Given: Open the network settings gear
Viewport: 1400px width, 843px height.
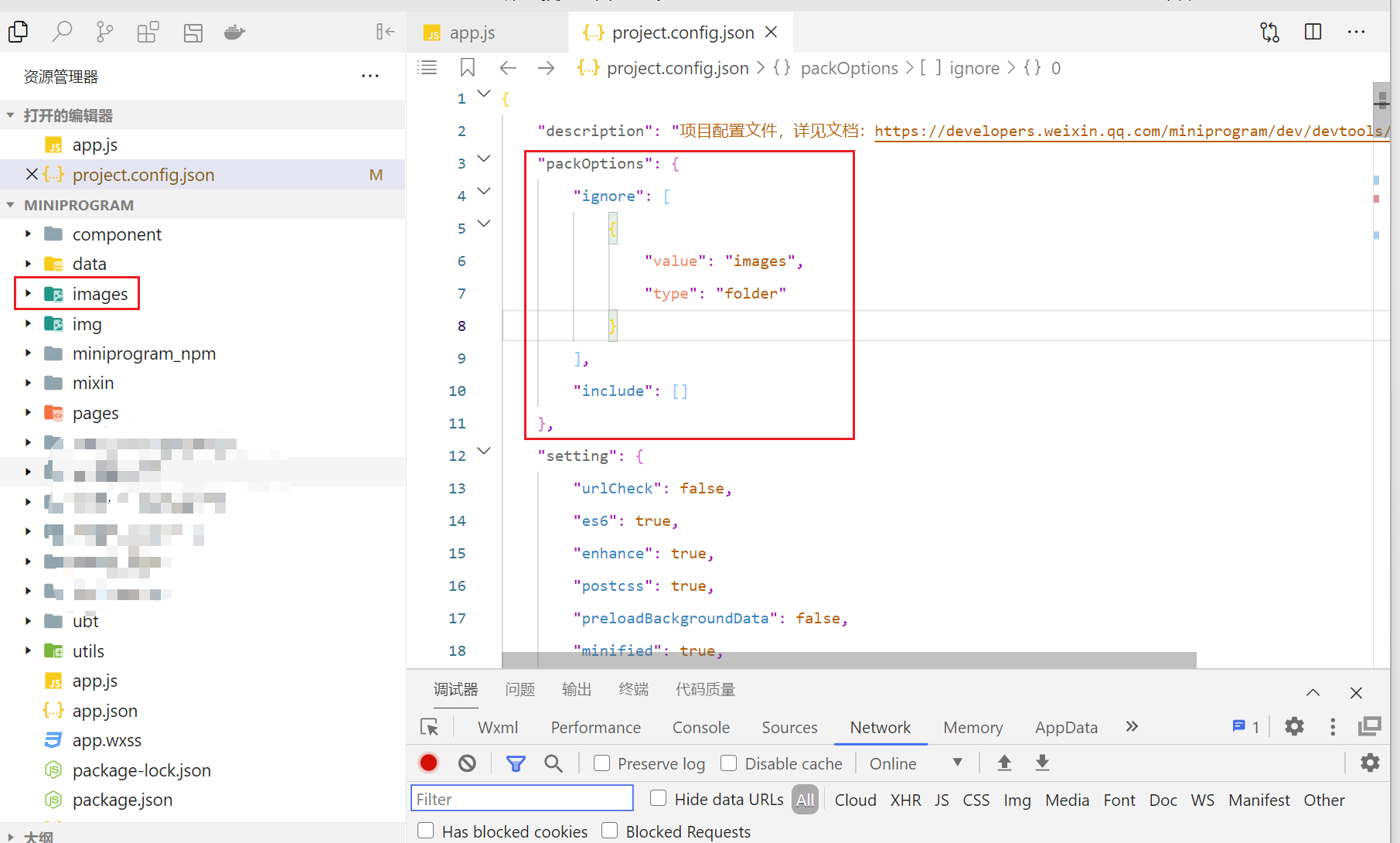Looking at the screenshot, I should pos(1370,763).
